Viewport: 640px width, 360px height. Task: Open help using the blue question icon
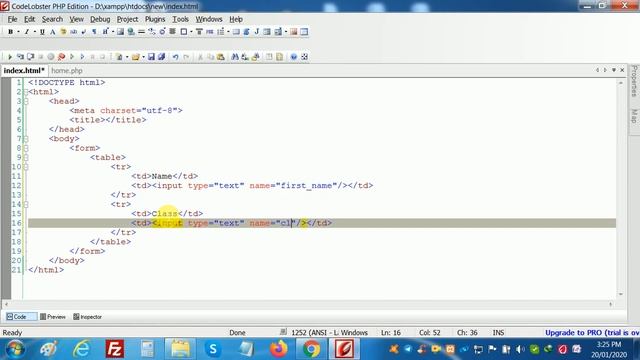pyautogui.click(x=293, y=57)
